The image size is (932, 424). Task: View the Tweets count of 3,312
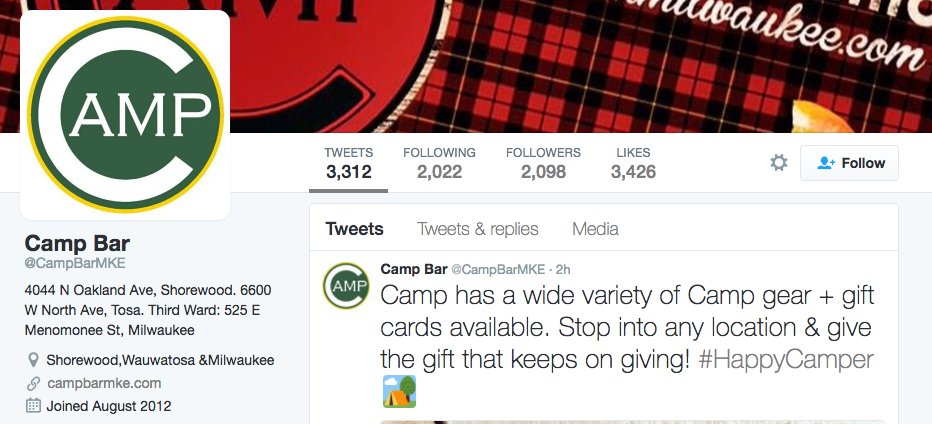tap(348, 163)
